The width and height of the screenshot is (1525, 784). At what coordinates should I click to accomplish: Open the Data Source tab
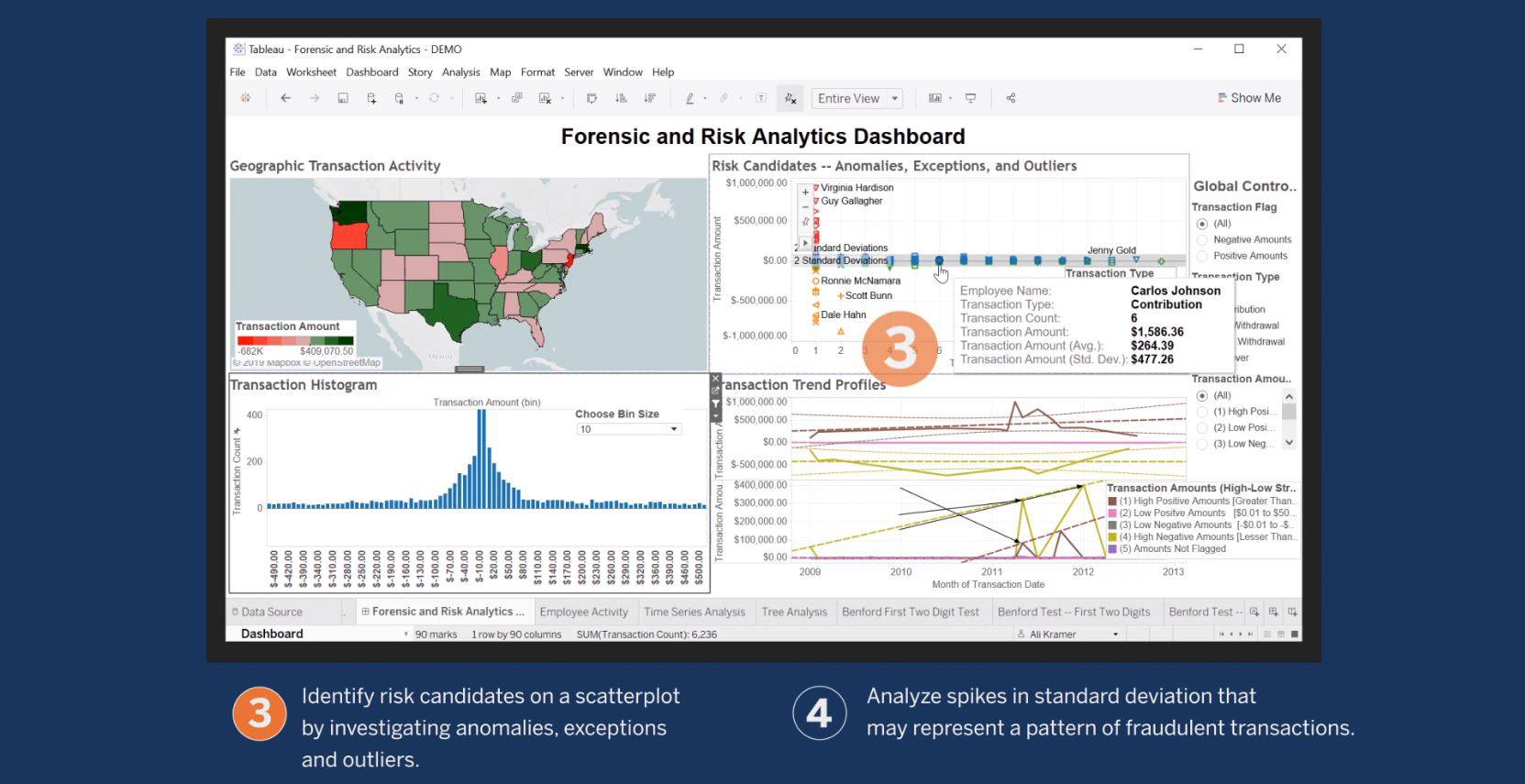click(271, 612)
